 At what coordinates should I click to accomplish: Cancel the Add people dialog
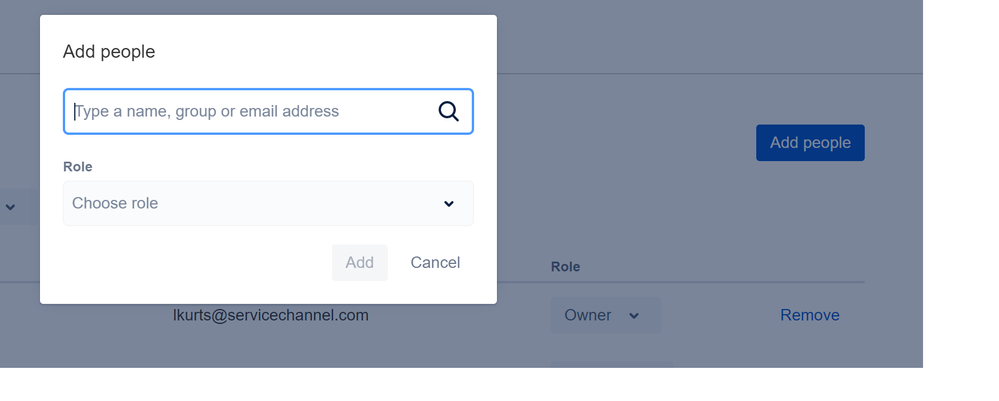435,263
